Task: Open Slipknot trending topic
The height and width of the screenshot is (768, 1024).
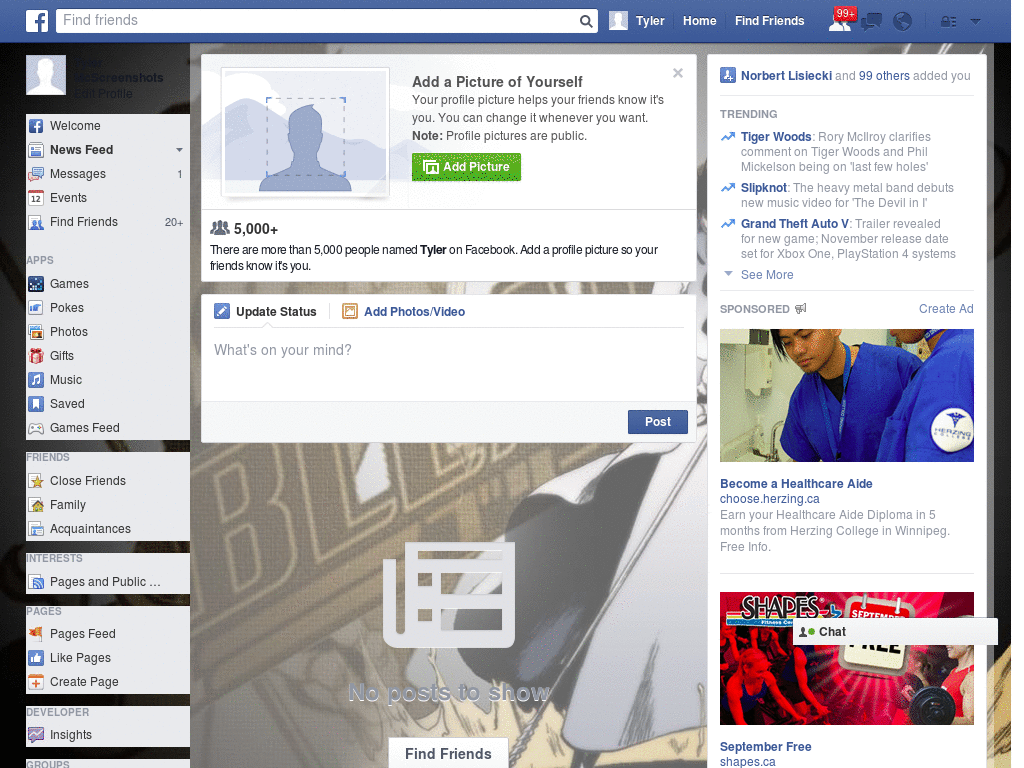Action: pos(763,188)
